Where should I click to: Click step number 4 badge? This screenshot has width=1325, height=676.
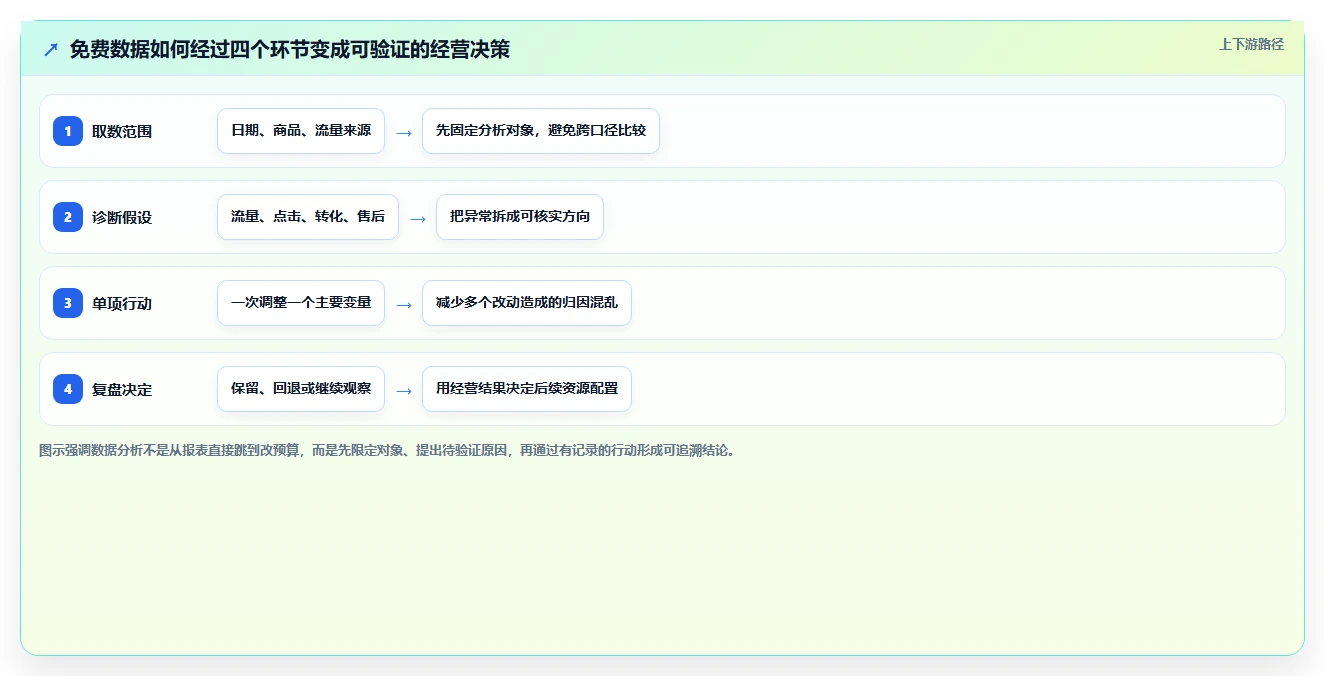point(68,389)
